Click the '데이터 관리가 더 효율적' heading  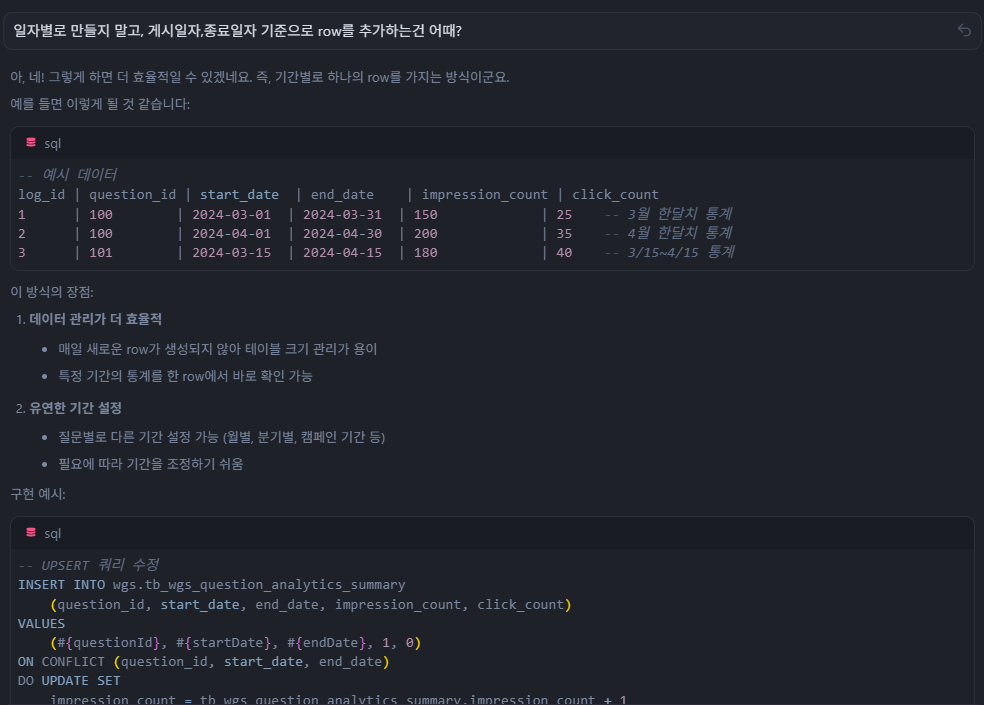pyautogui.click(x=95, y=319)
